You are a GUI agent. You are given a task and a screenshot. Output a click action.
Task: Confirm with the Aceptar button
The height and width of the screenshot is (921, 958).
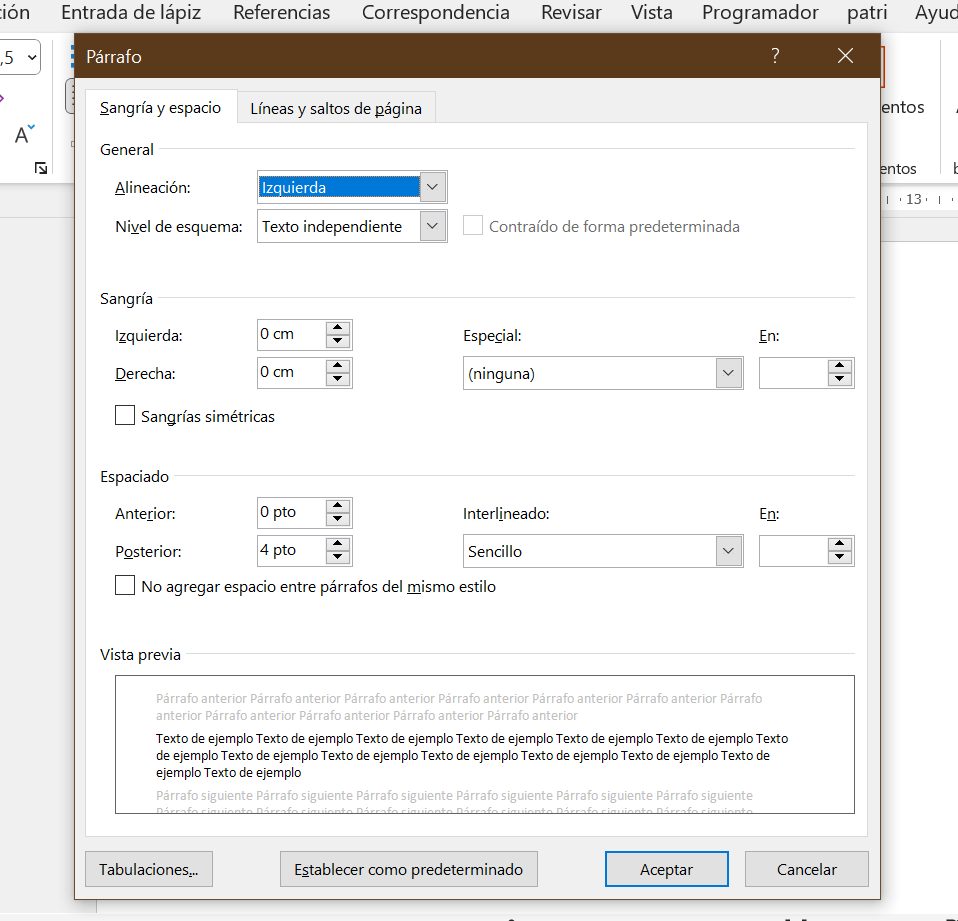pyautogui.click(x=667, y=869)
